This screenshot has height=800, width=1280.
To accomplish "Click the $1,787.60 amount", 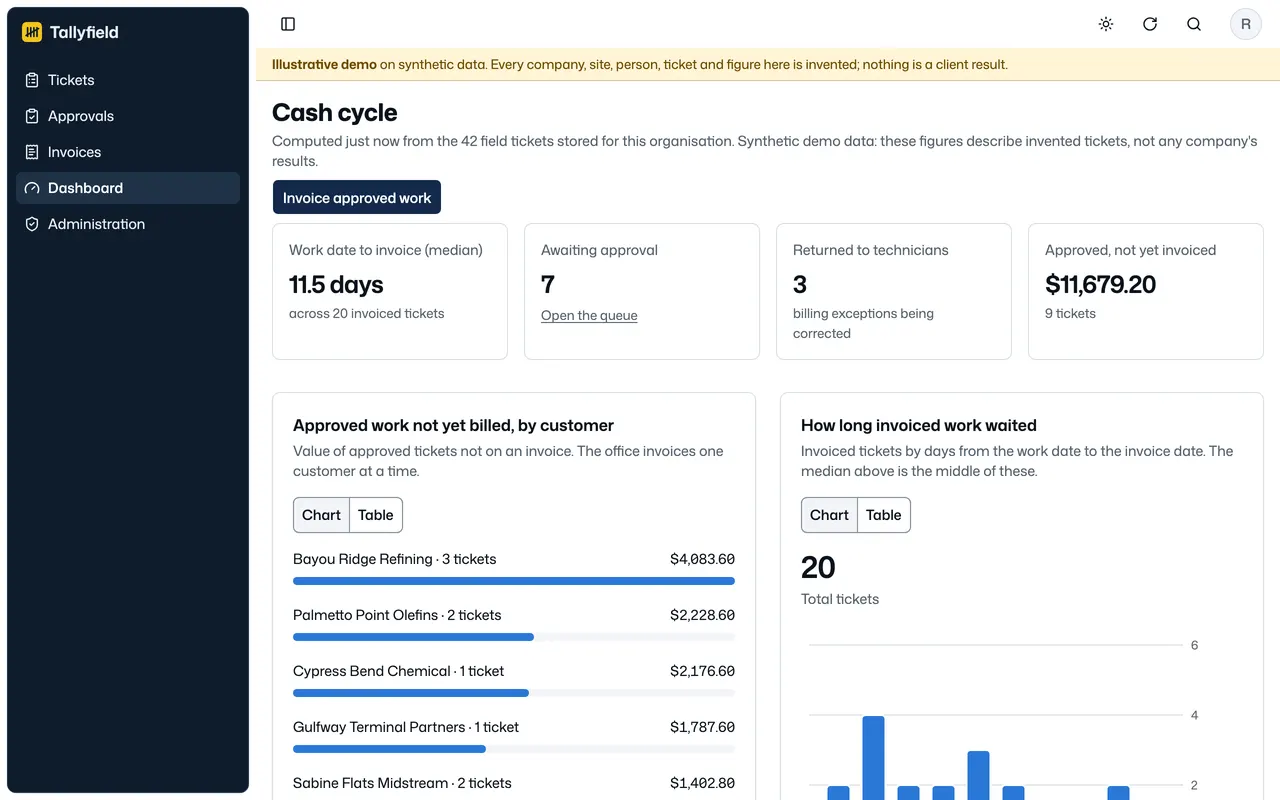I will [702, 727].
